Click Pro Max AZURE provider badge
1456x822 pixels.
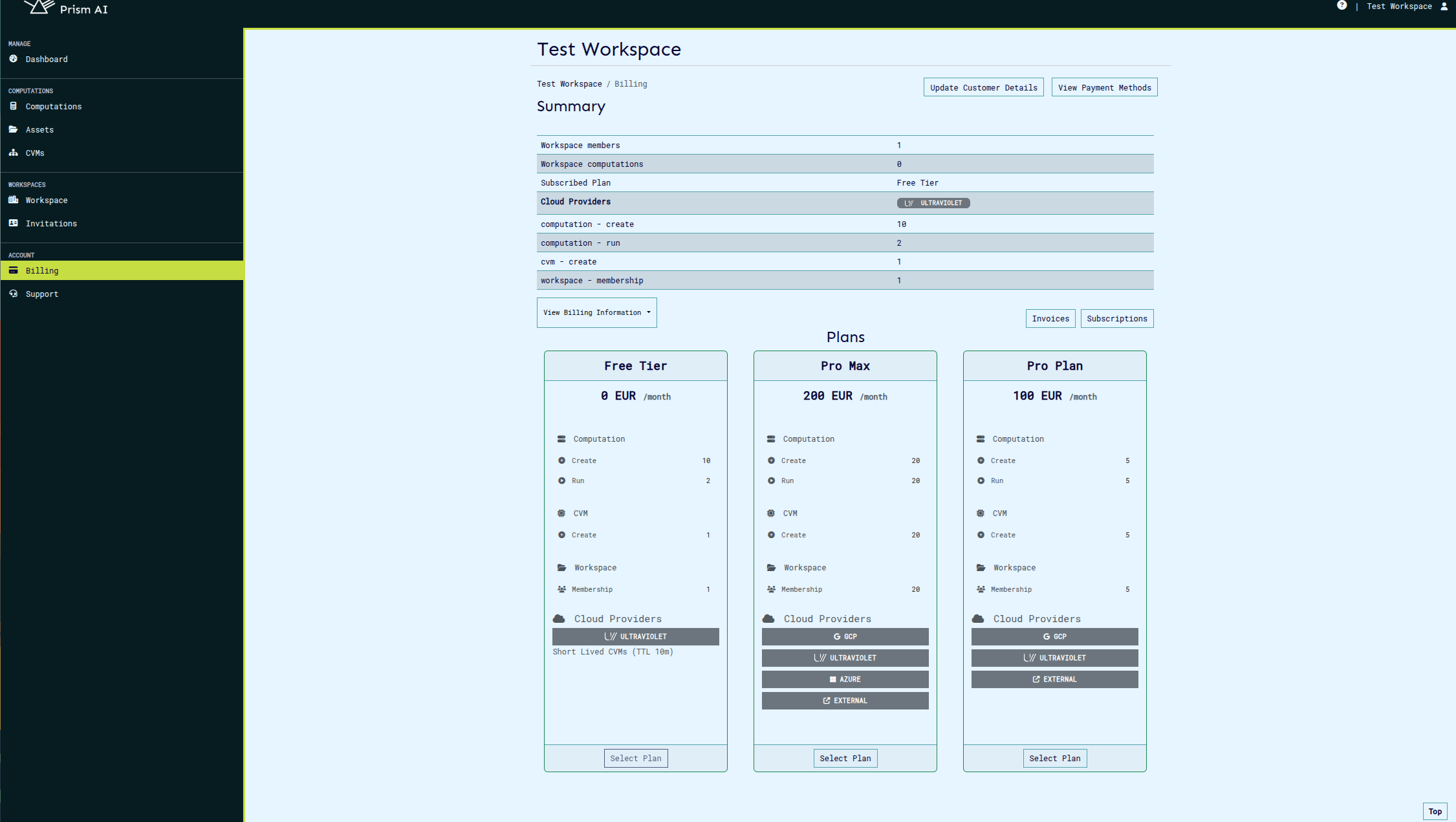tap(845, 679)
